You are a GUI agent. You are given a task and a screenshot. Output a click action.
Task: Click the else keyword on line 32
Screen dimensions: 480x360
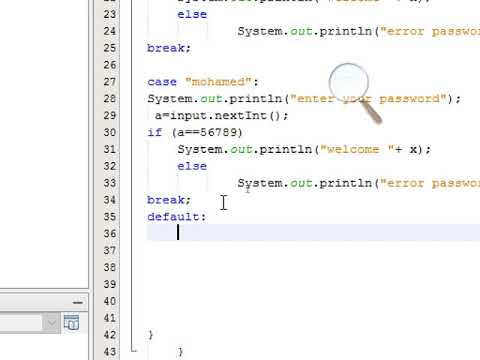click(192, 166)
